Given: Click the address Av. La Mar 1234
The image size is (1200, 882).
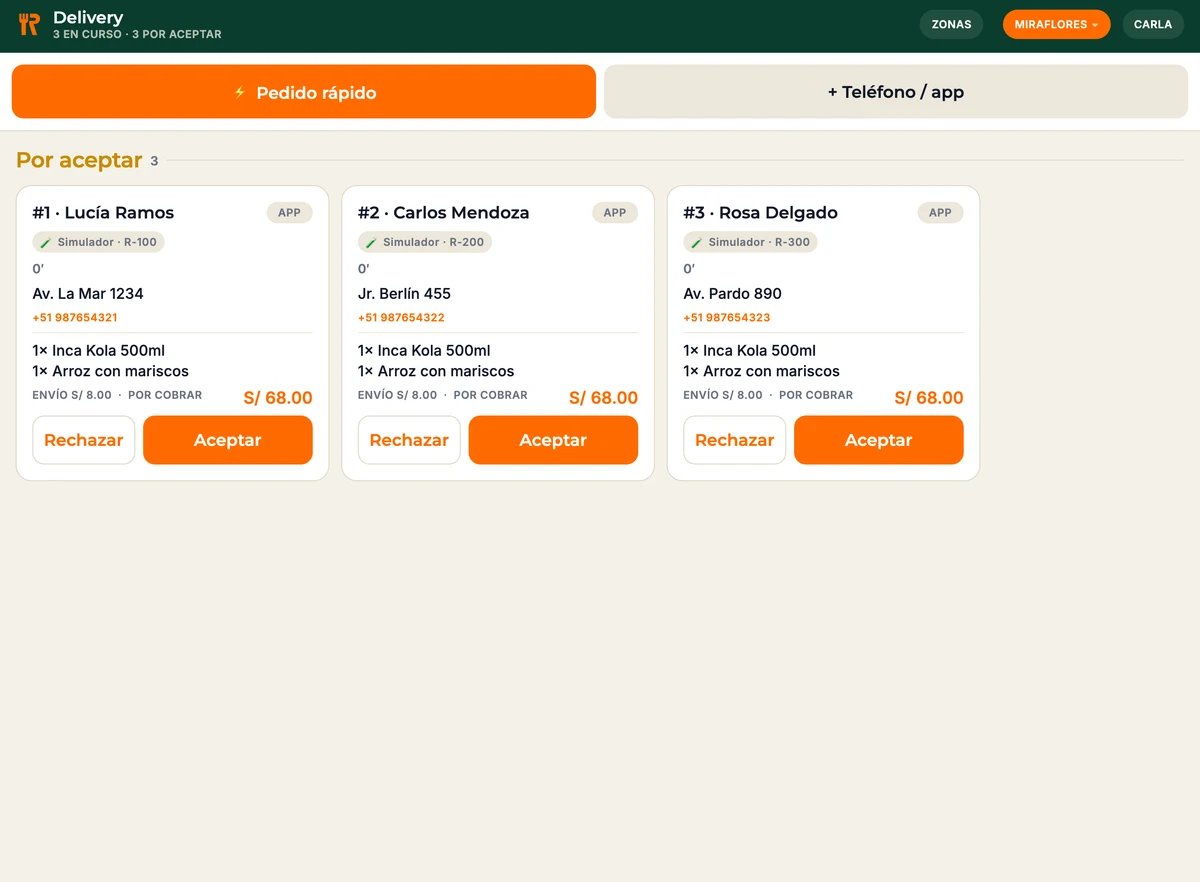Looking at the screenshot, I should click(88, 294).
